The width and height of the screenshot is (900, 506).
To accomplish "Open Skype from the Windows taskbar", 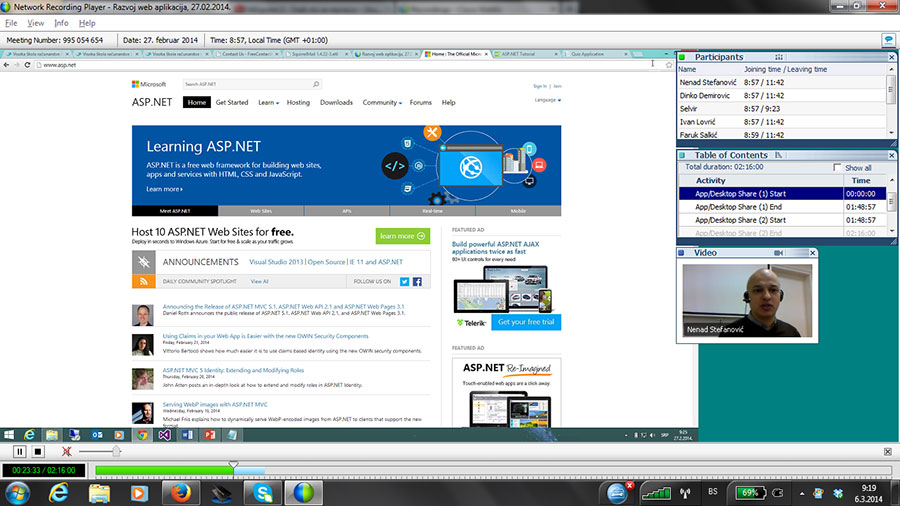I will pos(263,493).
